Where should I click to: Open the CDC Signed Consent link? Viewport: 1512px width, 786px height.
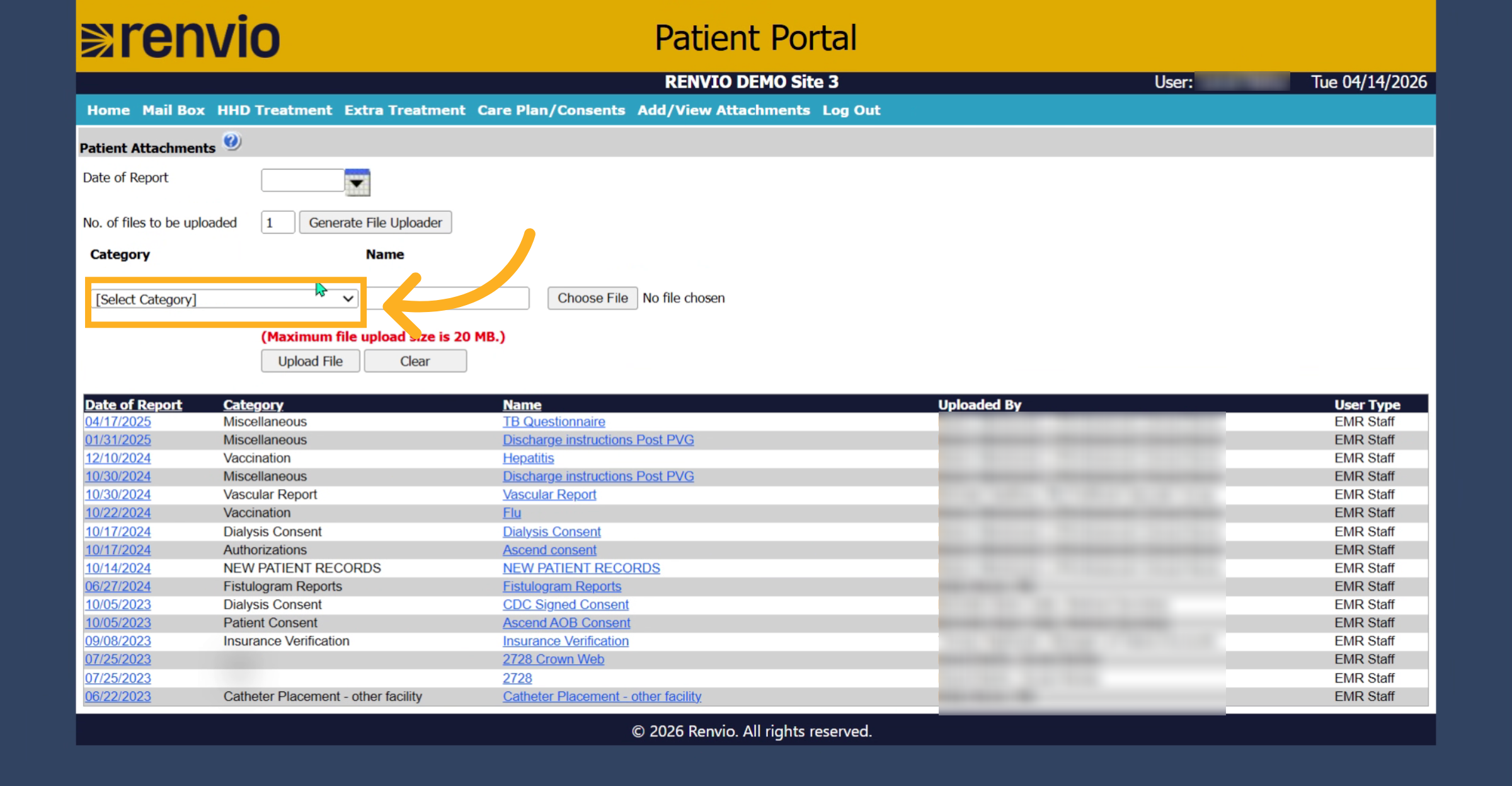click(566, 605)
